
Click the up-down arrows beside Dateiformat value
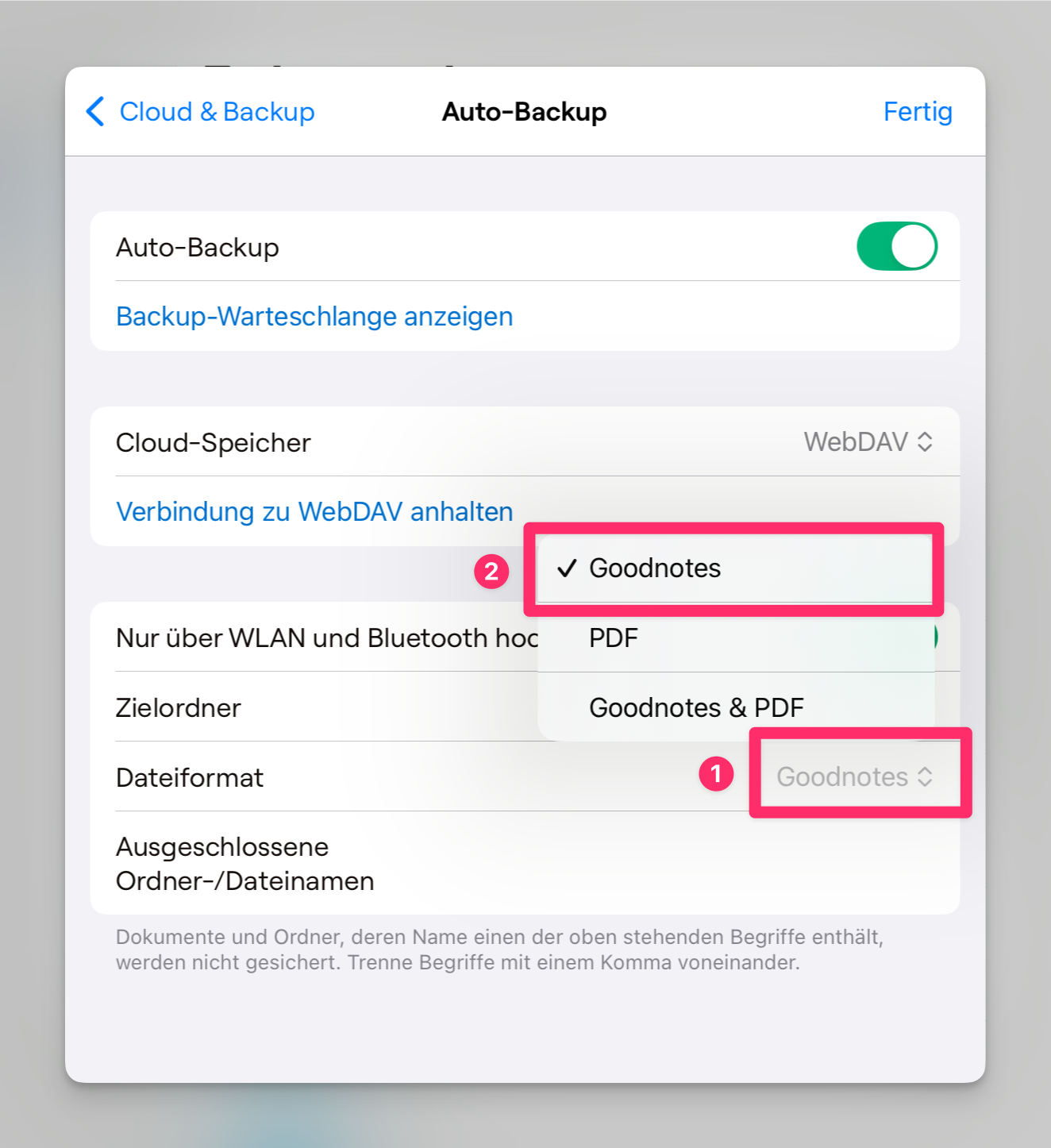coord(925,777)
